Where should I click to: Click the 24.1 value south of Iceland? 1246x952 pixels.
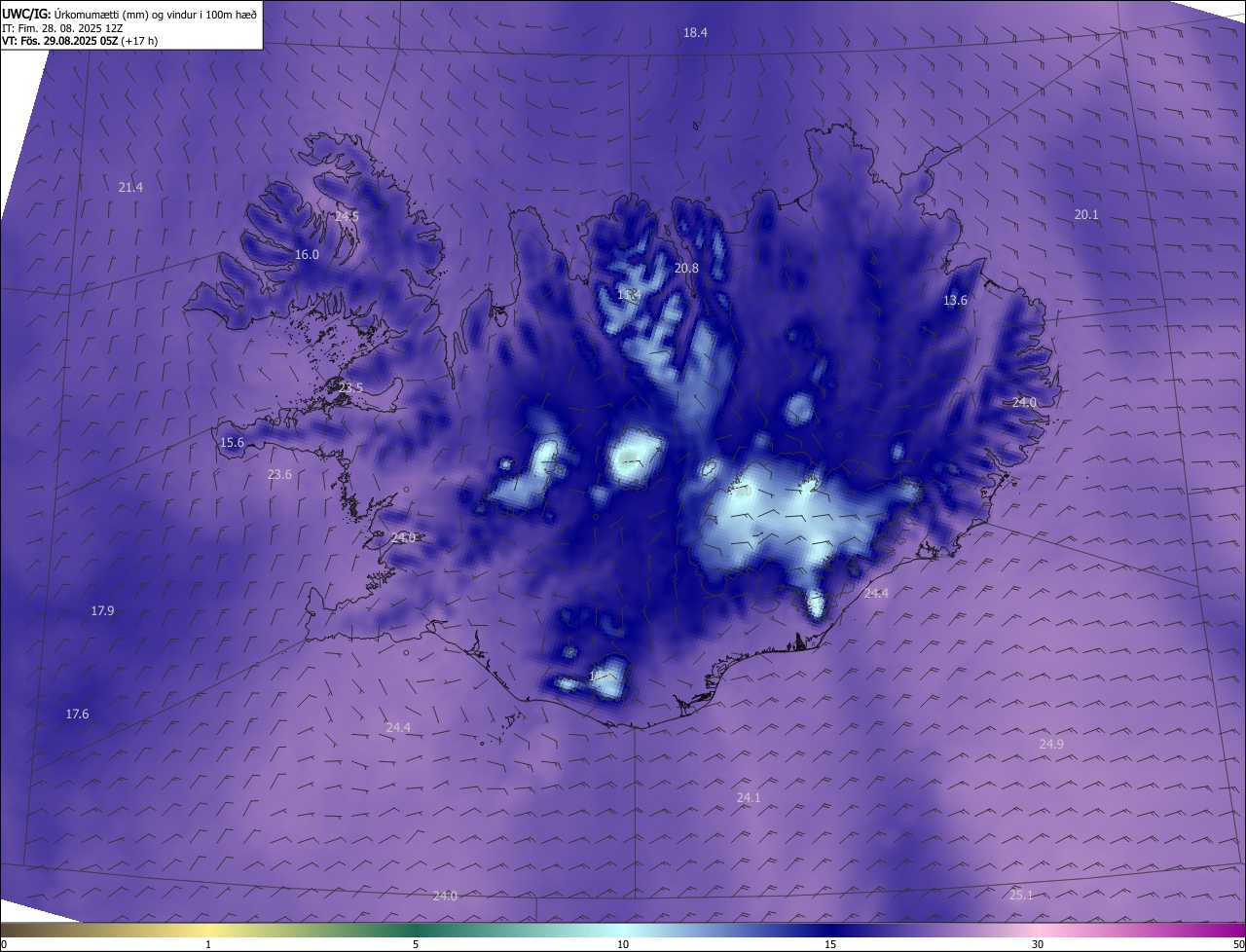click(749, 798)
